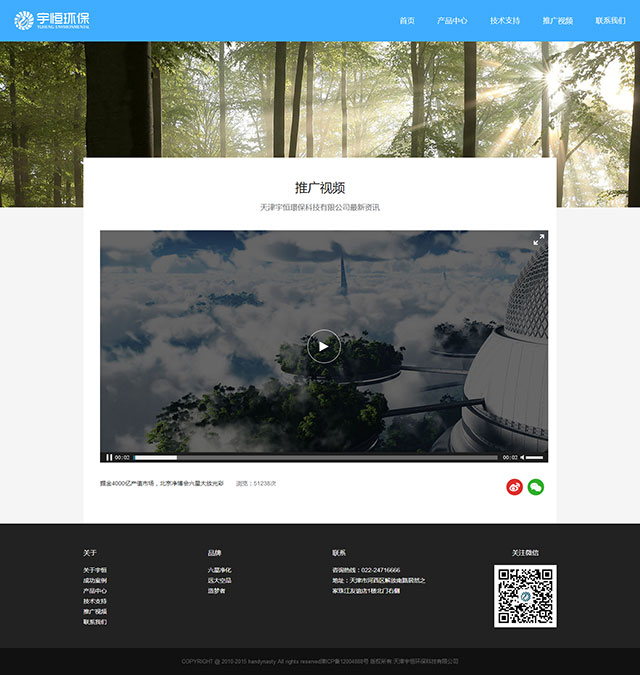Click the WeChat QR code image
Screen dimensions: 640x675
point(525,596)
